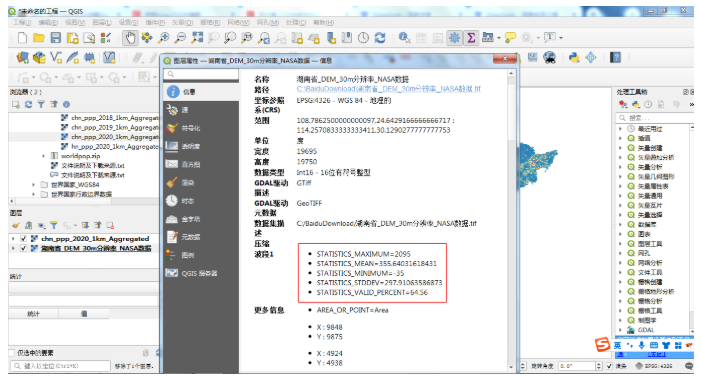Screen dimensions: 701x376
Task: Toggle the render checkbox in status bar
Action: click(x=609, y=366)
